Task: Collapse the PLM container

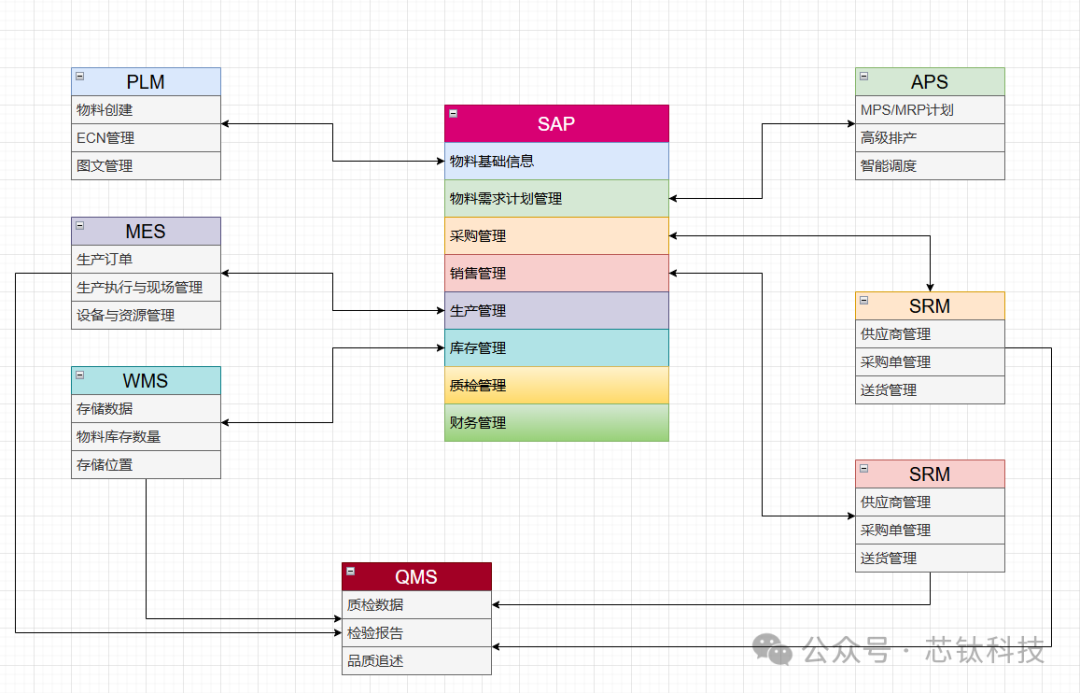Action: coord(80,76)
